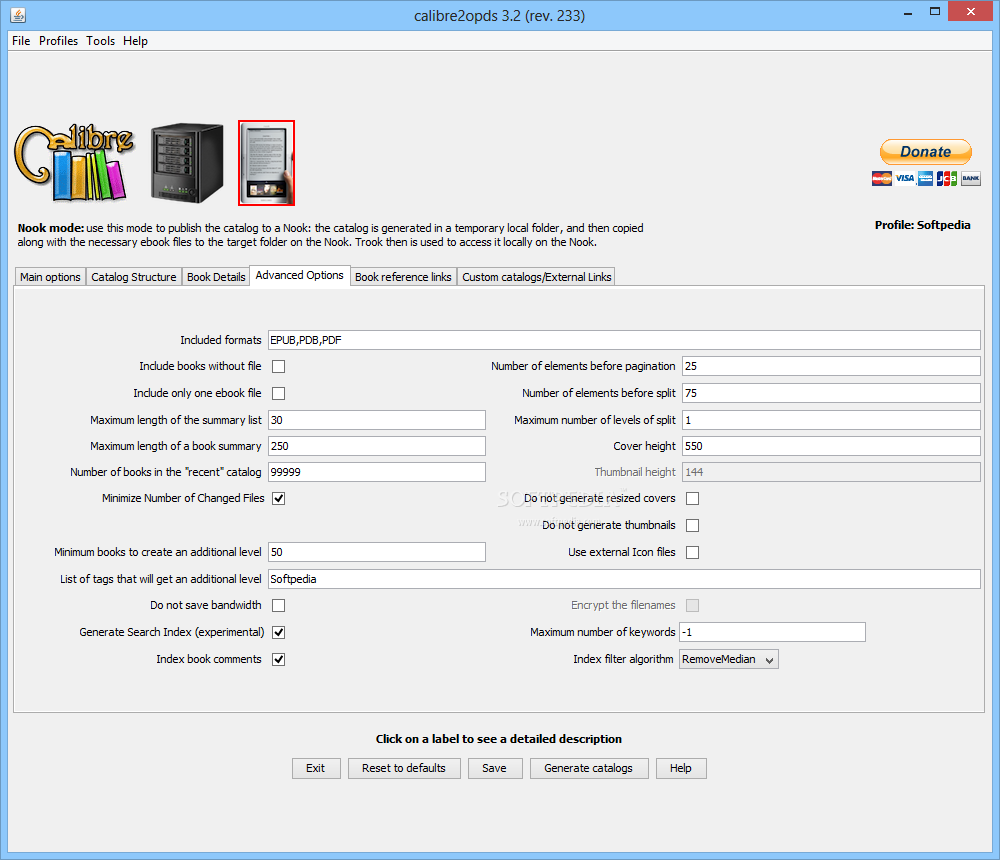Open Index filter algorithm dropdown
1000x860 pixels.
[728, 659]
